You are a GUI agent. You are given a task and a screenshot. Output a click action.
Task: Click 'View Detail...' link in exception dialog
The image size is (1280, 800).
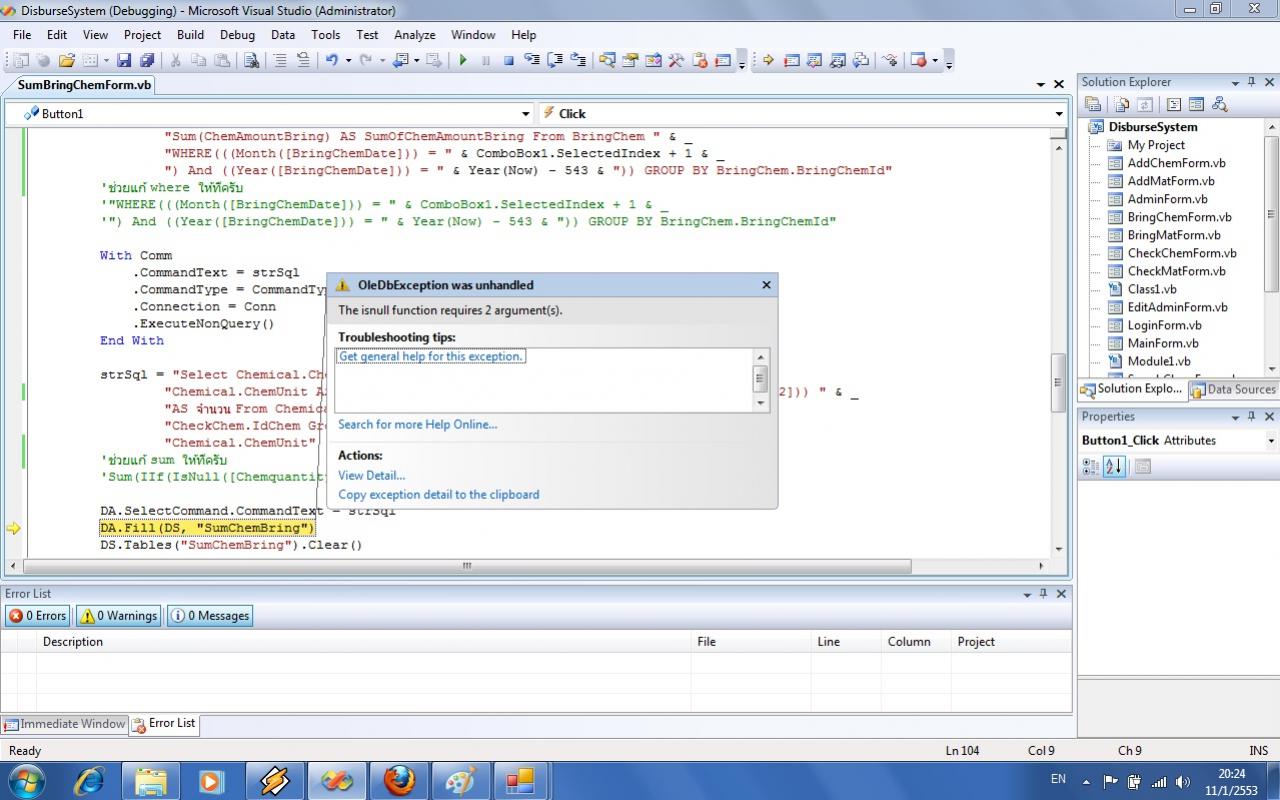pos(371,475)
